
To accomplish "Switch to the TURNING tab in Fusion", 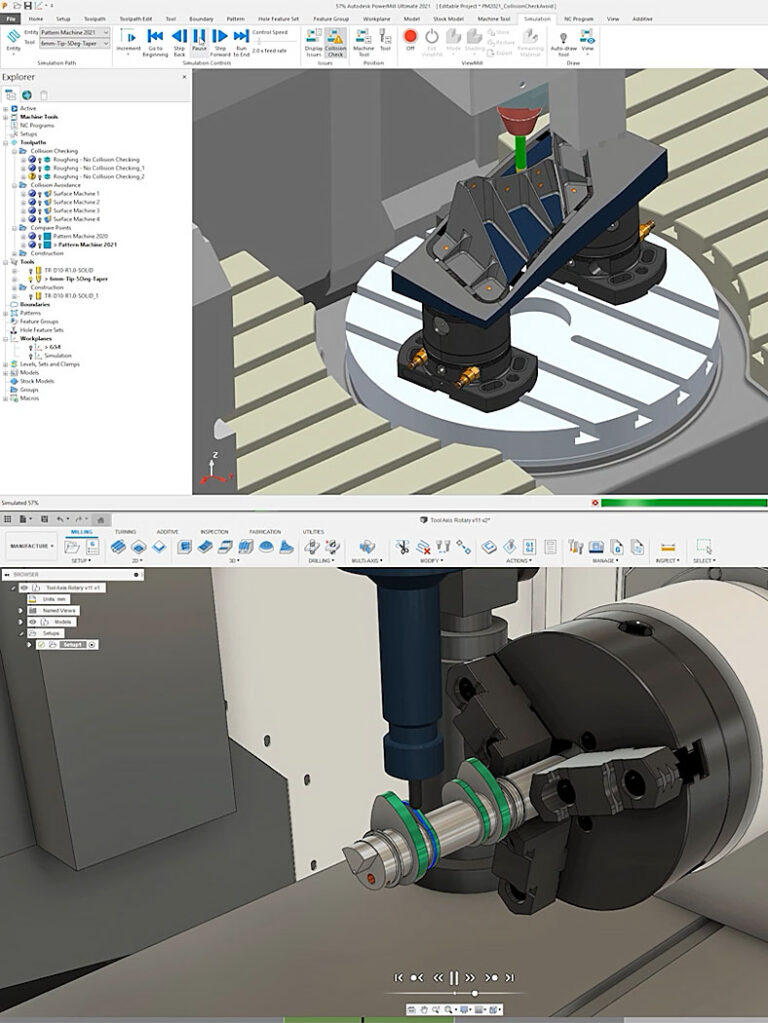I will point(125,532).
